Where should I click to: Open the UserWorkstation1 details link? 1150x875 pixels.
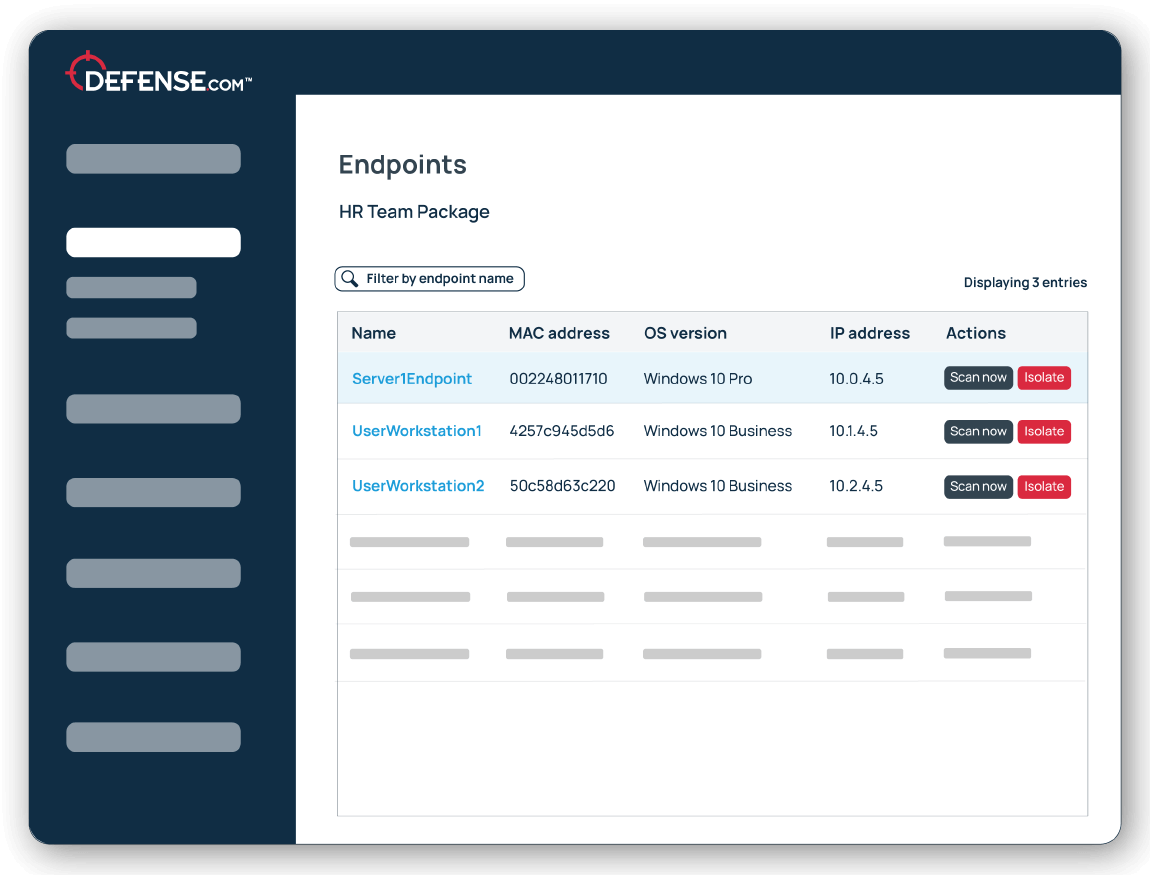coord(417,431)
